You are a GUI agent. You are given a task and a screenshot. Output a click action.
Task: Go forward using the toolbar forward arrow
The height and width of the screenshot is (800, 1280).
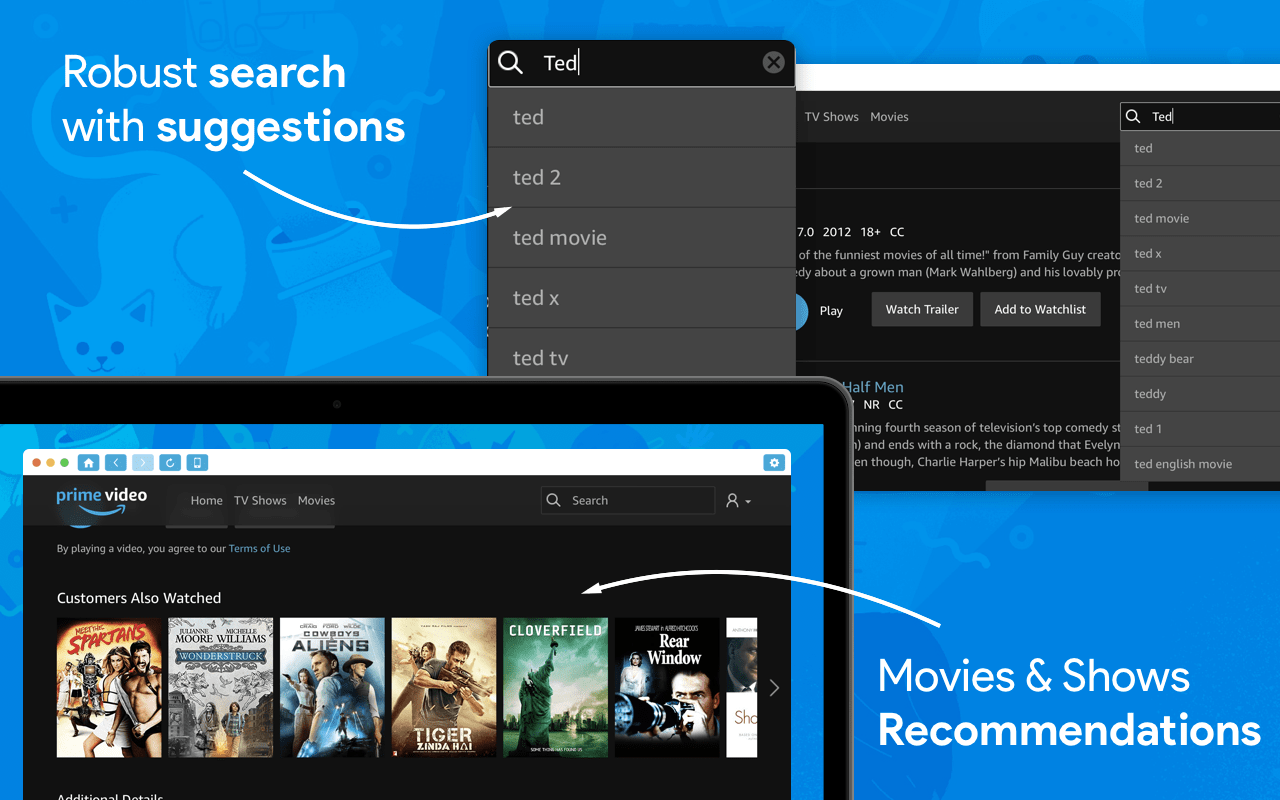[143, 463]
